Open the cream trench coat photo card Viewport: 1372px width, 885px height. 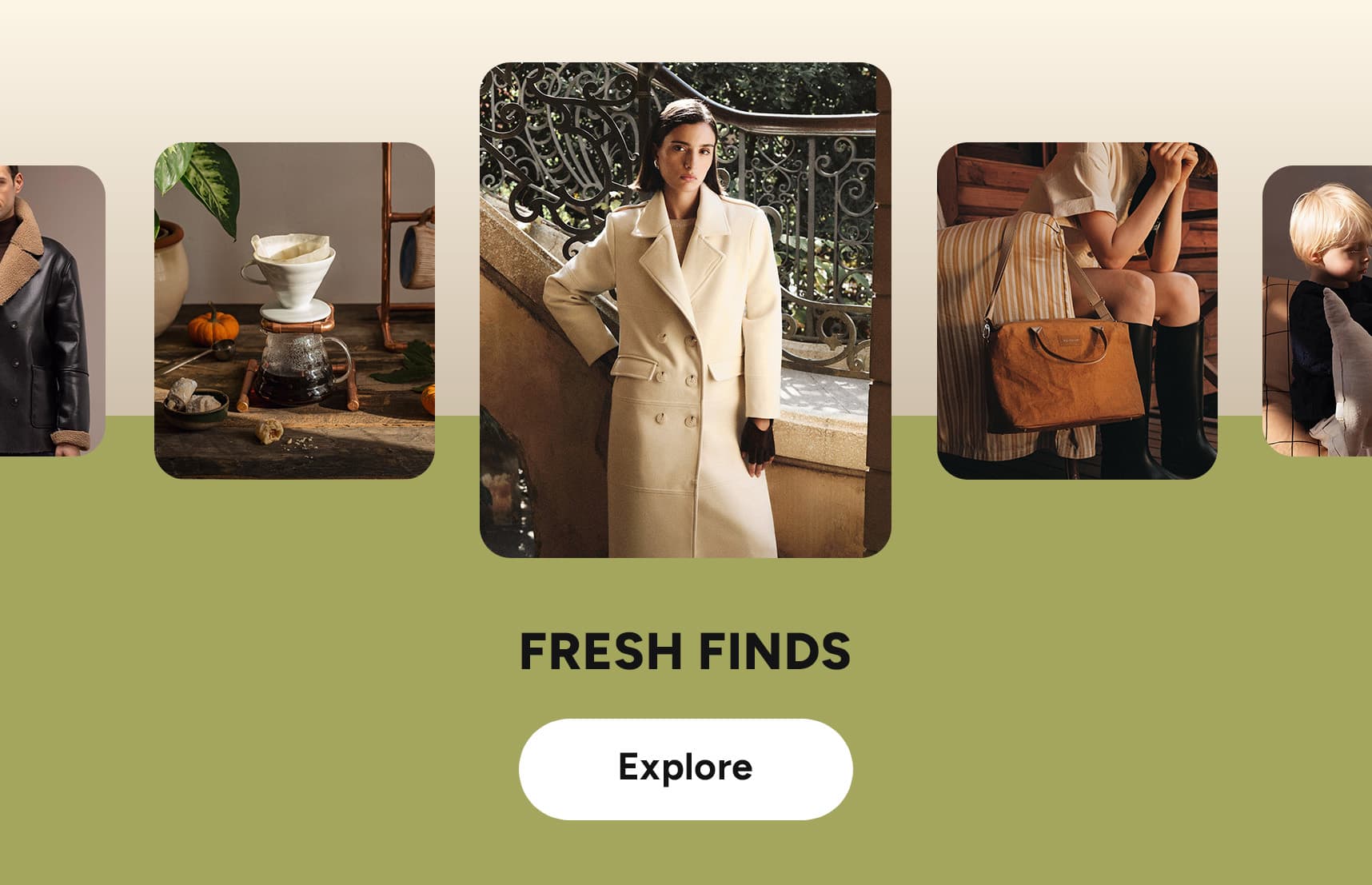(x=685, y=310)
